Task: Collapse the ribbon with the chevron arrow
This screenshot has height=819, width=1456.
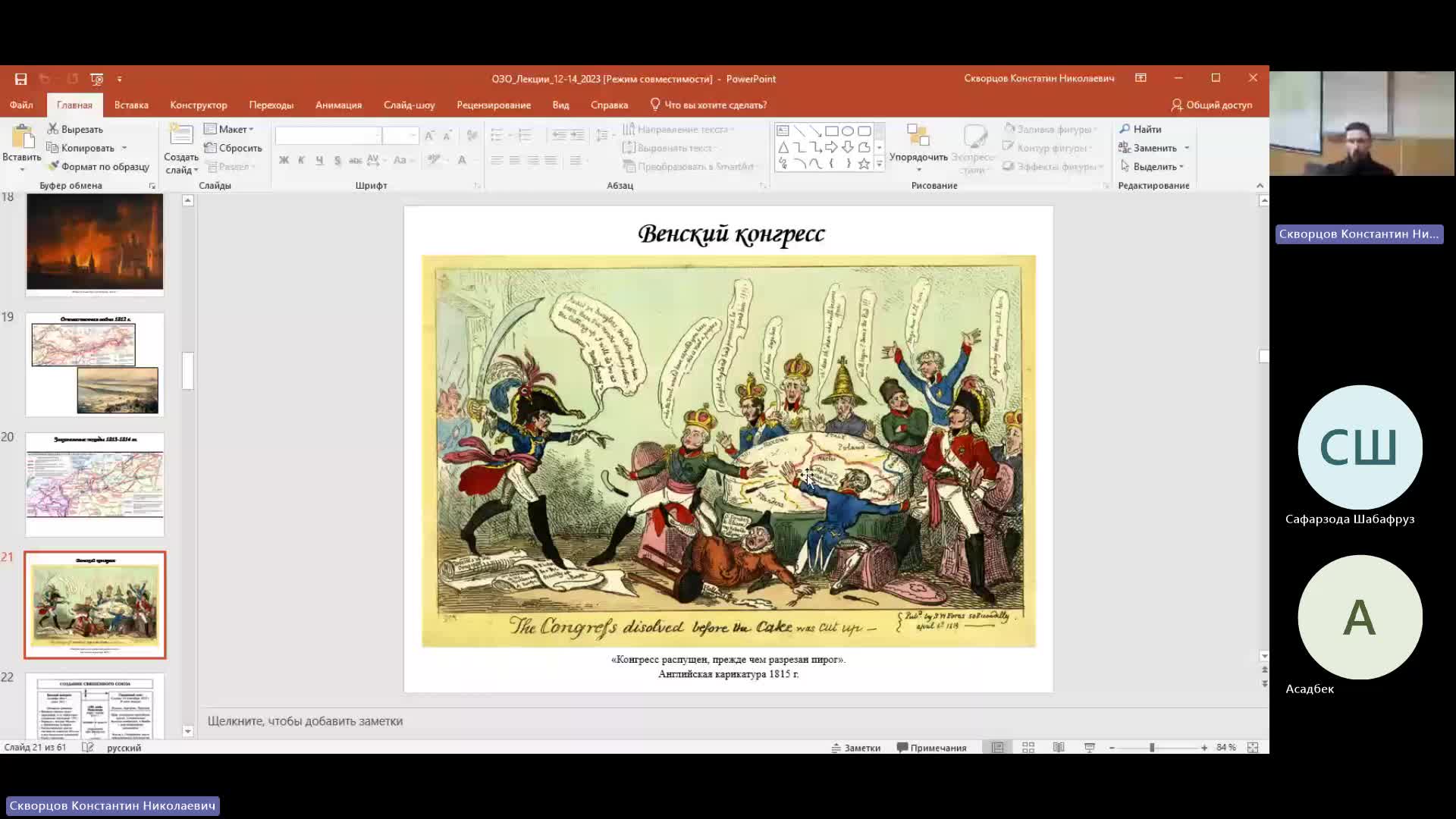Action: [x=1260, y=186]
